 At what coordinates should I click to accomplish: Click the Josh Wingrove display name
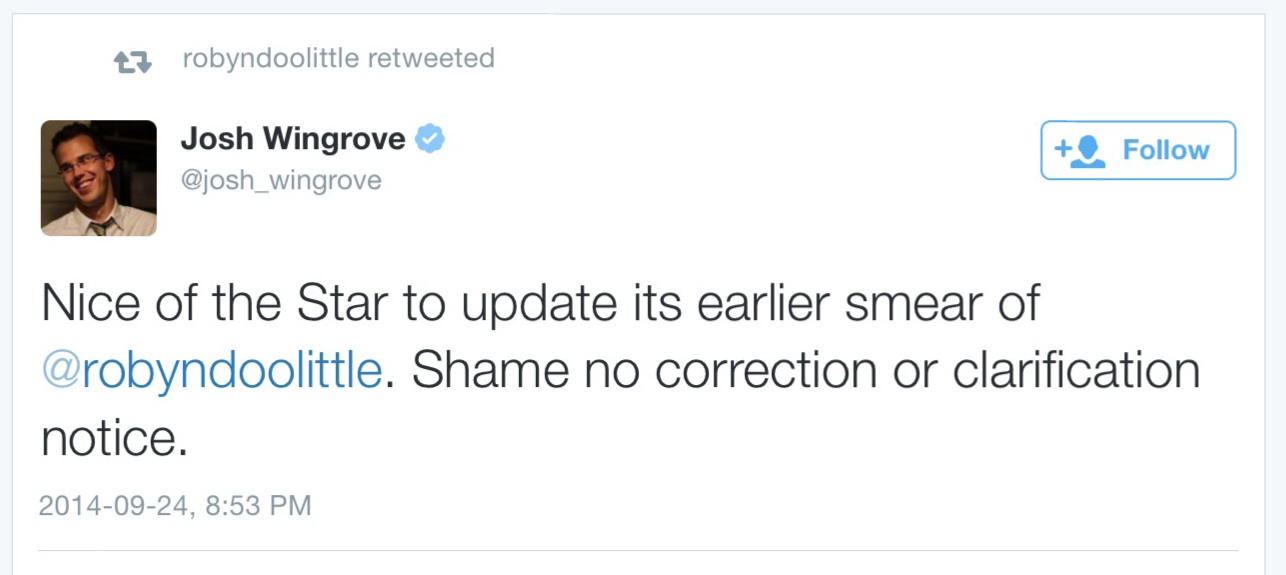(293, 139)
